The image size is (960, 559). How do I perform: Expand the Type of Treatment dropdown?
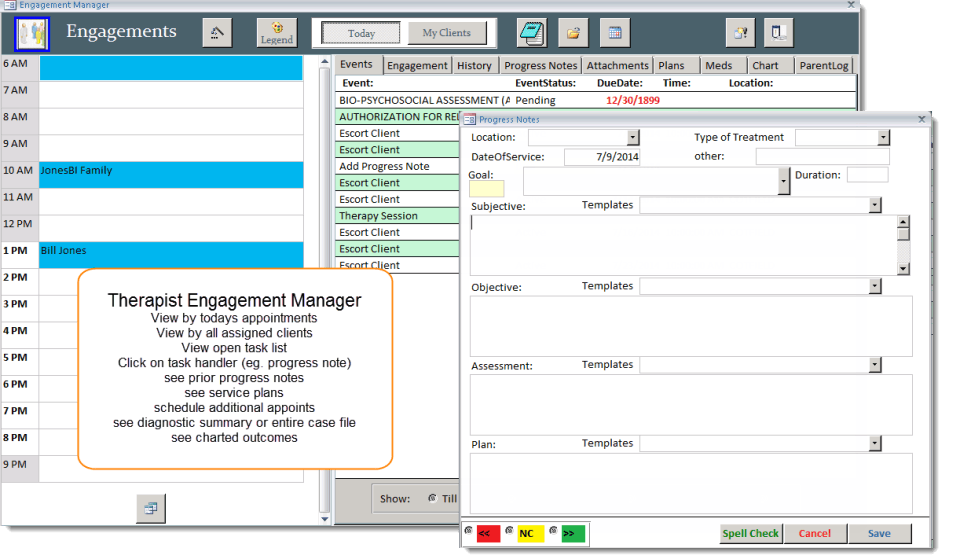coord(883,138)
